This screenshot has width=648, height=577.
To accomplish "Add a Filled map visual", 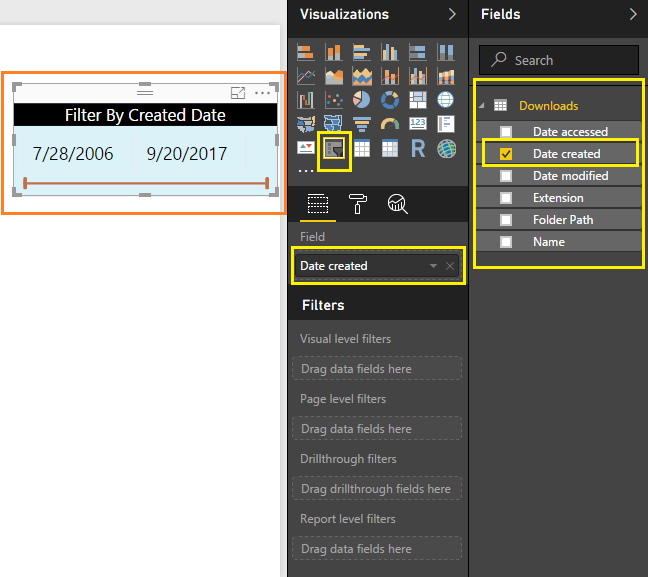I will 306,124.
